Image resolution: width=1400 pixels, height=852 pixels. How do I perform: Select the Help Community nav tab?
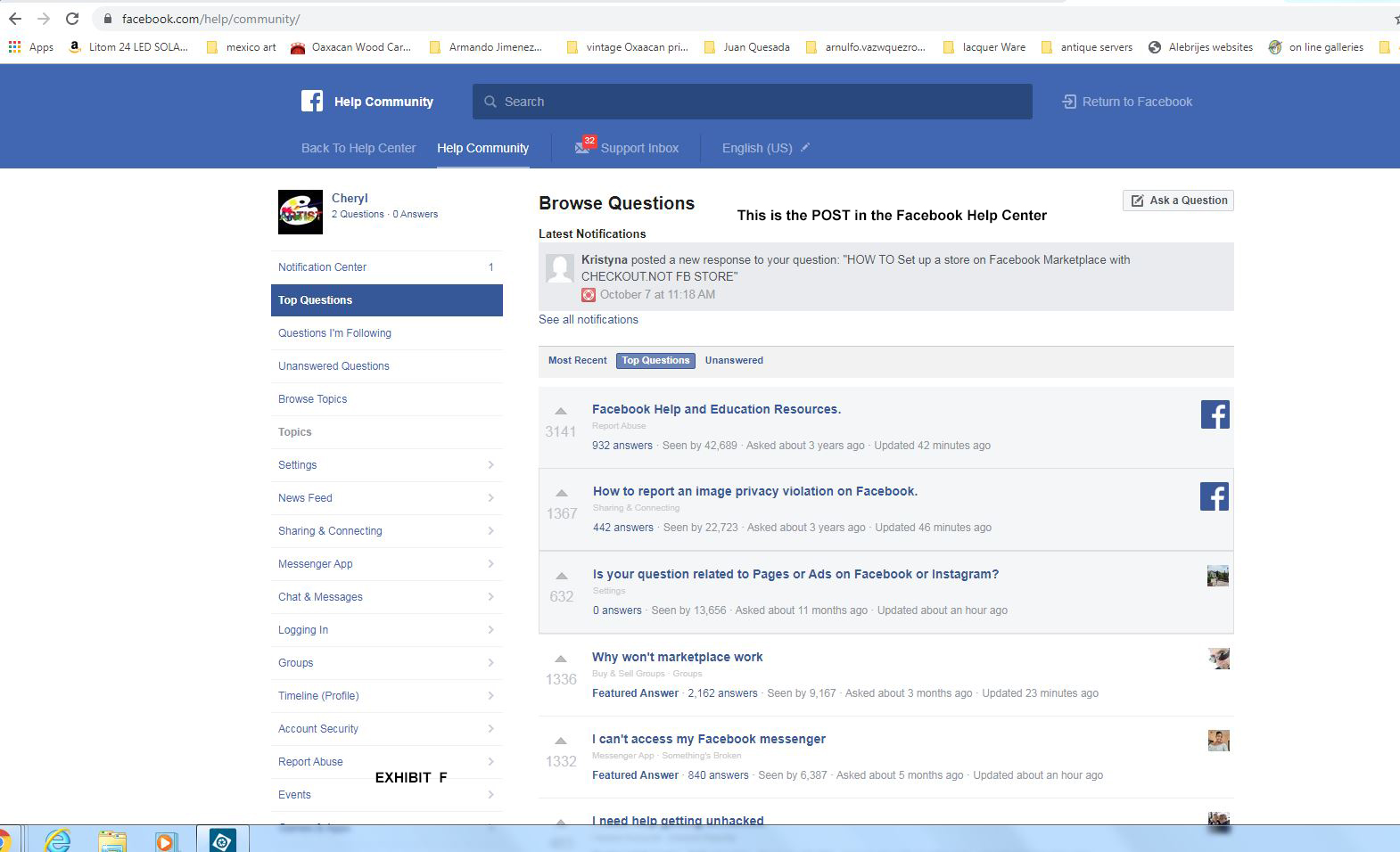482,148
